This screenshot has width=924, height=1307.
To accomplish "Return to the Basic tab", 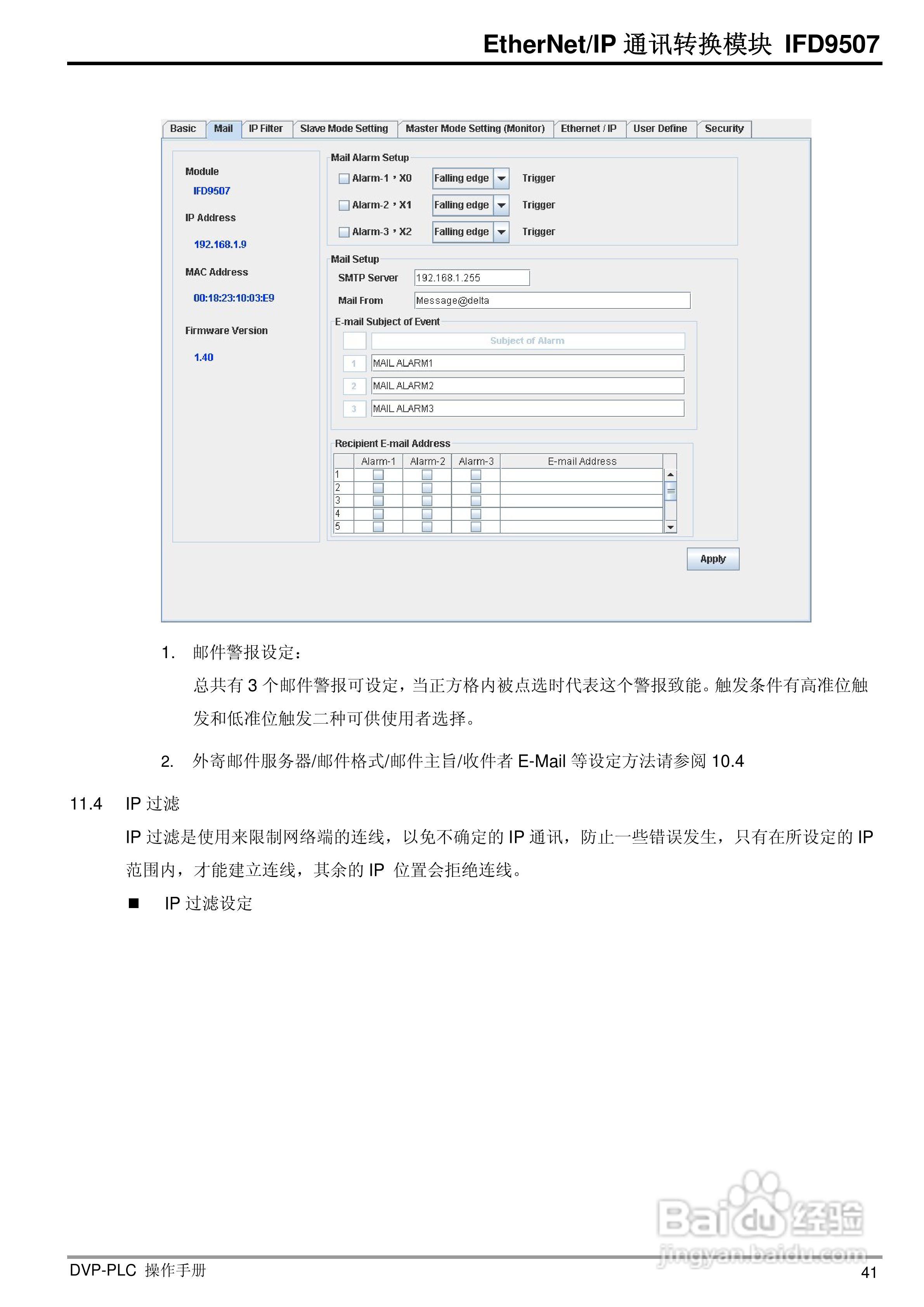I will click(x=183, y=129).
